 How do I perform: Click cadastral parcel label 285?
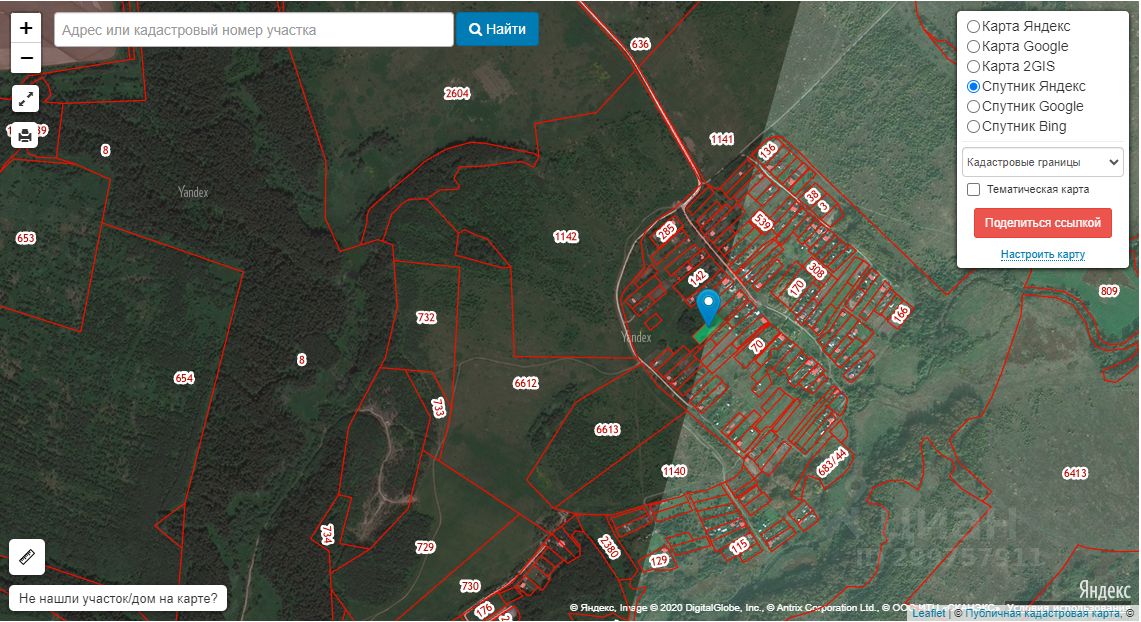click(x=666, y=231)
